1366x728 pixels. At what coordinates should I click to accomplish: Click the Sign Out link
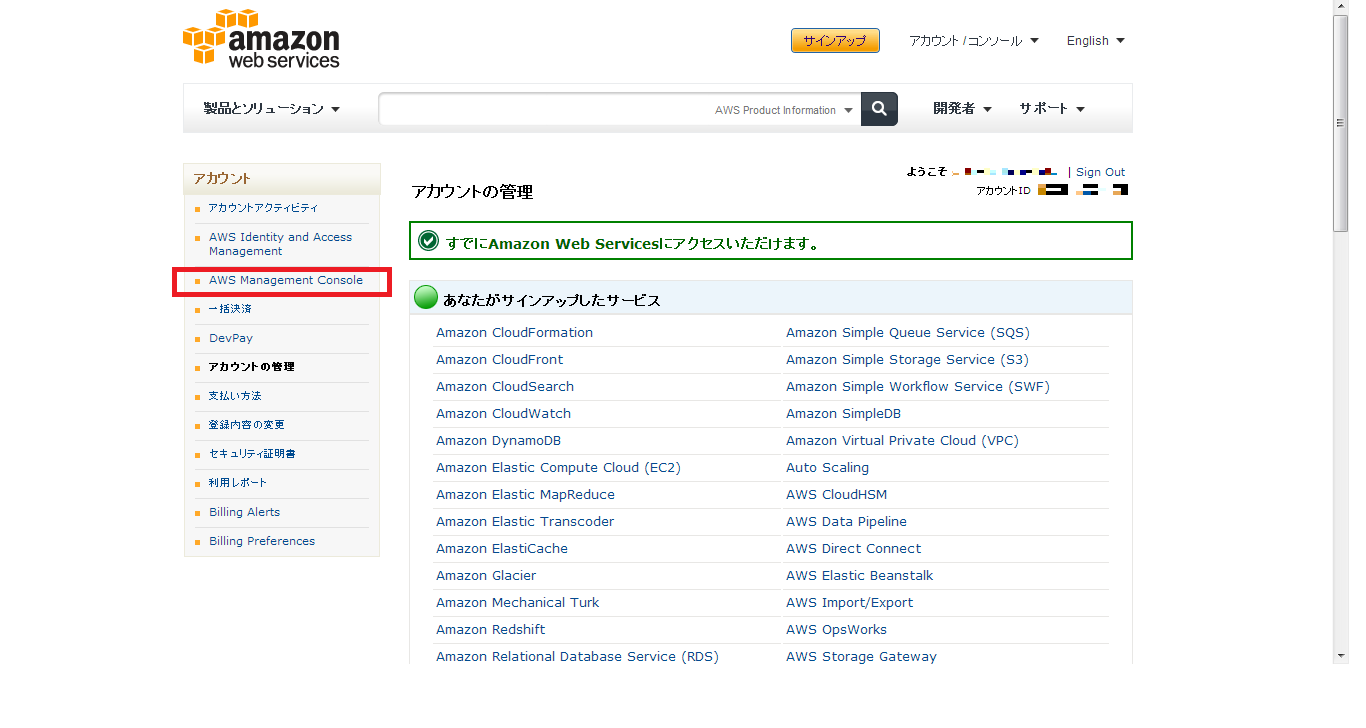click(x=1100, y=172)
